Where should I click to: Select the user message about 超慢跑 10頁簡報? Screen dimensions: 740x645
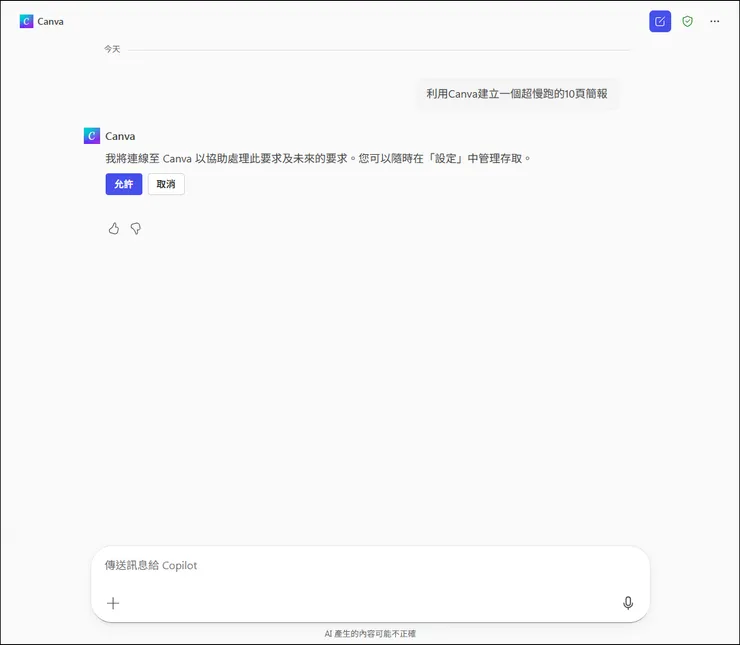point(517,93)
